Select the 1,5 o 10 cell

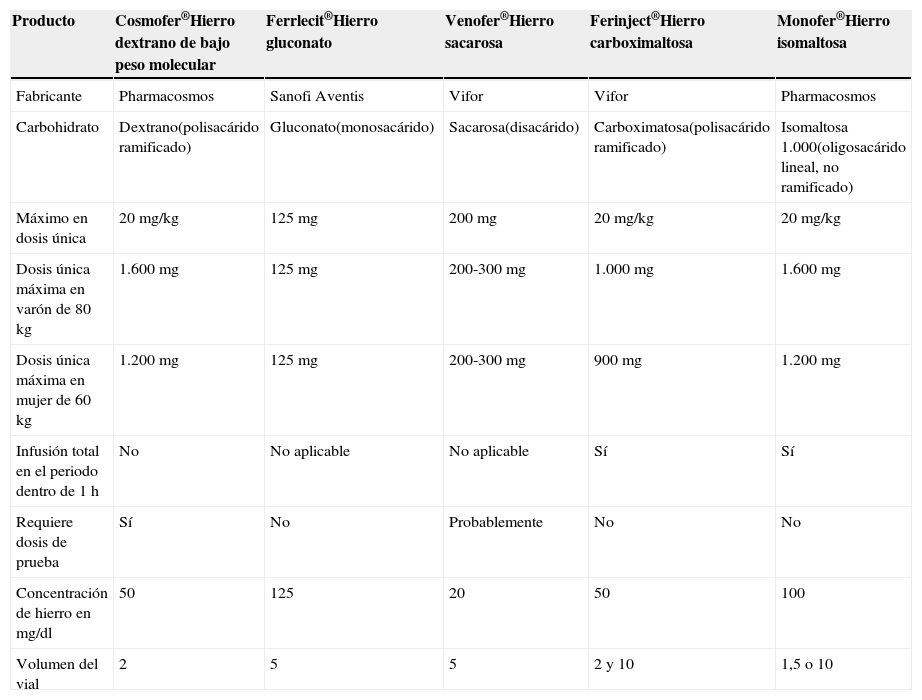coord(807,665)
